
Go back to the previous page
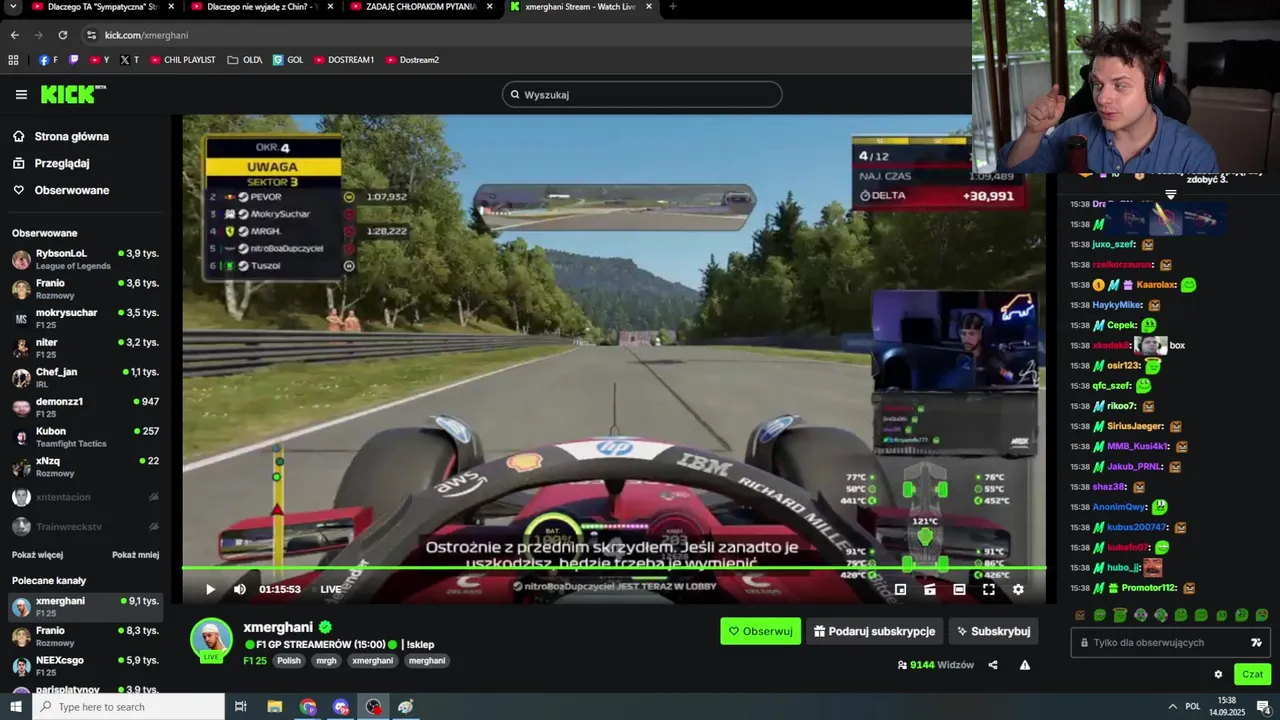pos(14,35)
